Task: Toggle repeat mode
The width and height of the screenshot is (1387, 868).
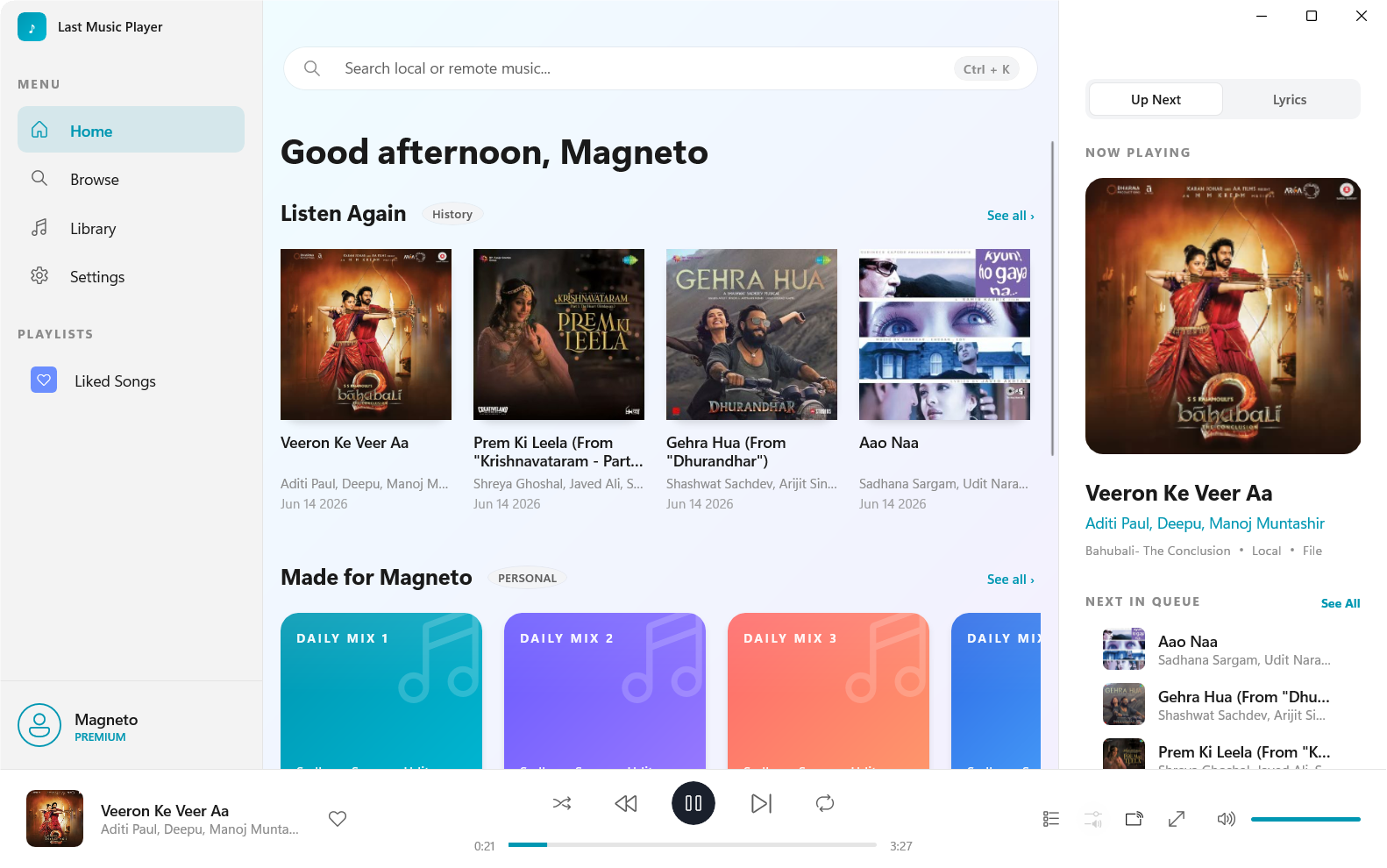Action: 825,803
